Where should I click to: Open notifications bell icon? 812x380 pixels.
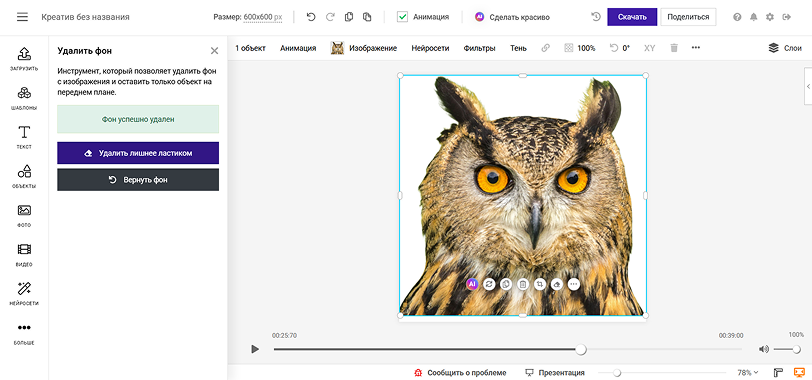click(x=753, y=17)
